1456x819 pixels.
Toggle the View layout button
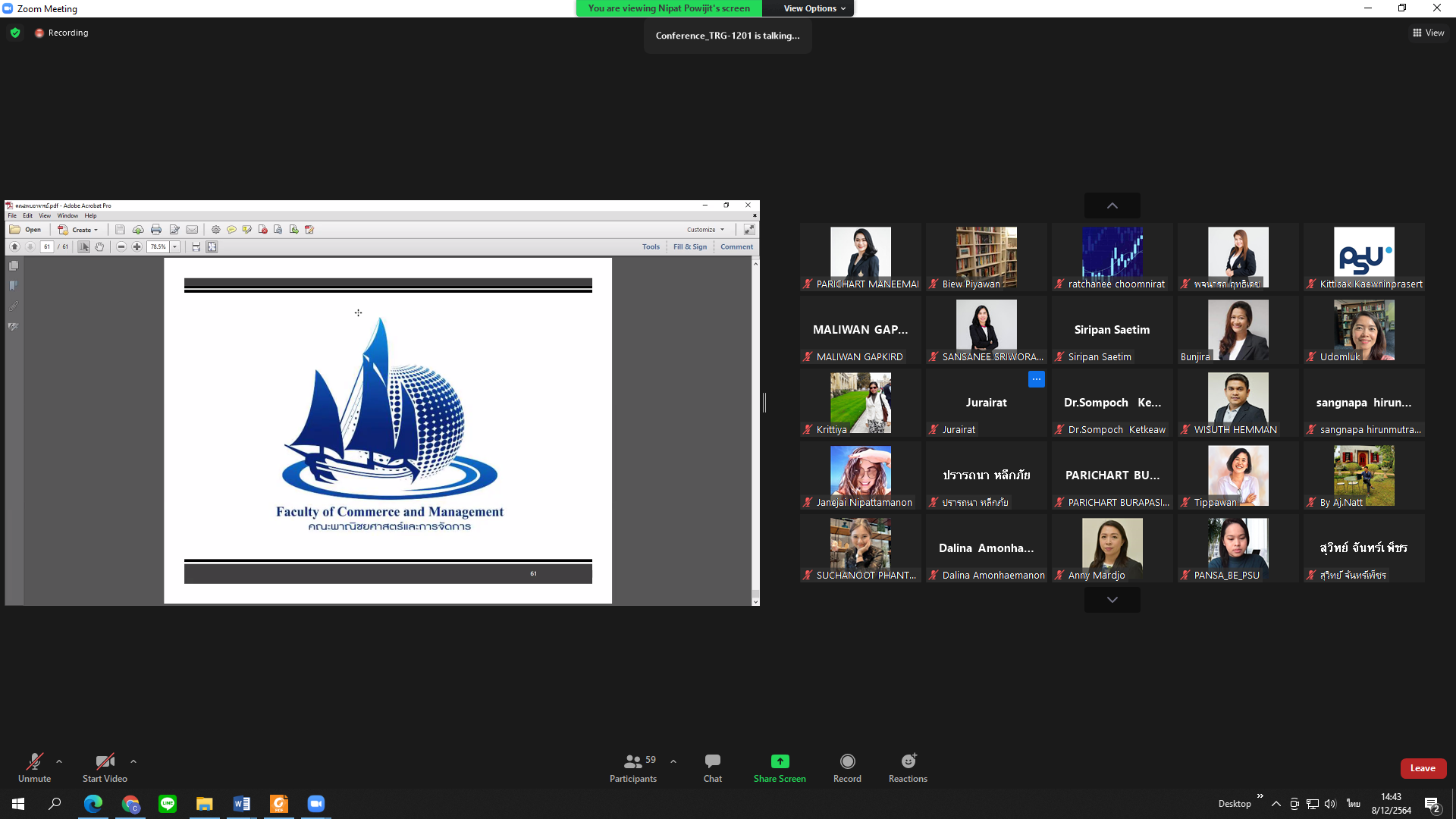point(1428,33)
